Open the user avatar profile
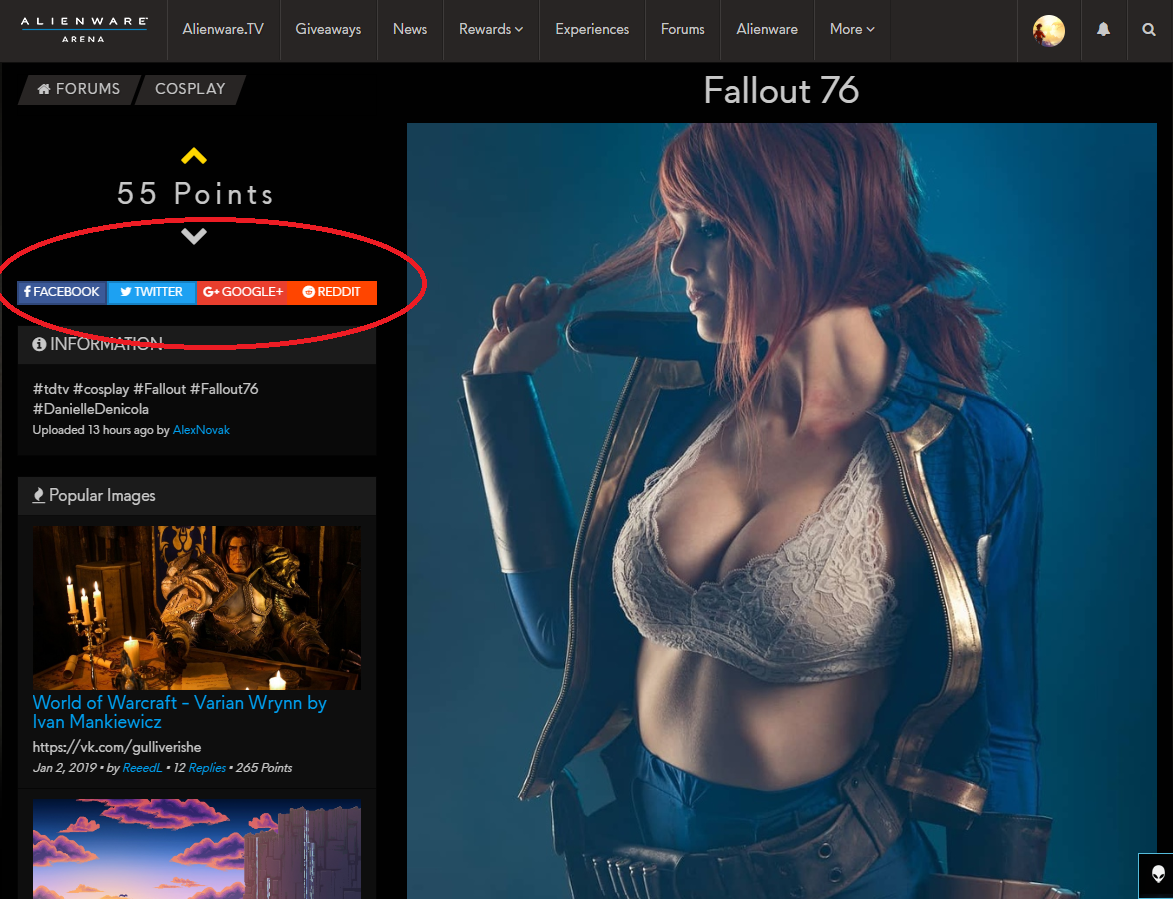The width and height of the screenshot is (1173, 899). [x=1049, y=31]
